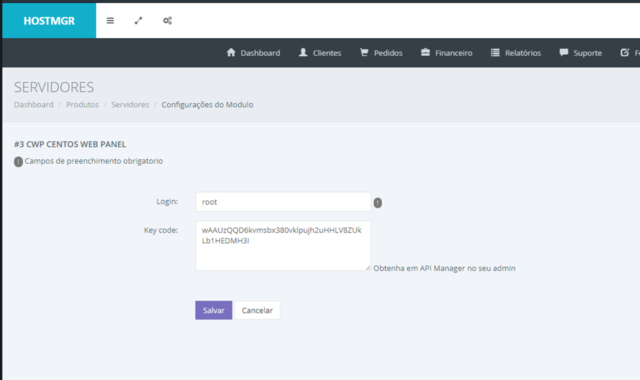Navigate to Servidores breadcrumb link
This screenshot has height=380, width=640.
coord(130,104)
